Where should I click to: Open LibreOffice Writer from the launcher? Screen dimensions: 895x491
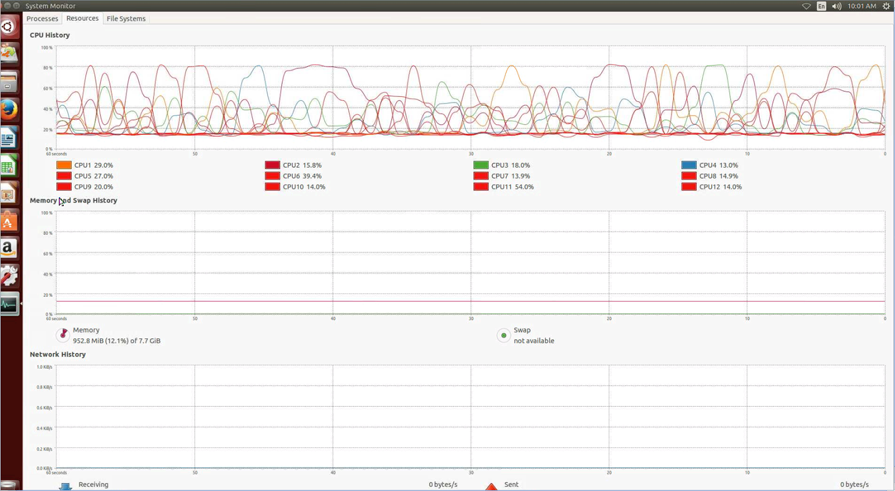[9, 138]
